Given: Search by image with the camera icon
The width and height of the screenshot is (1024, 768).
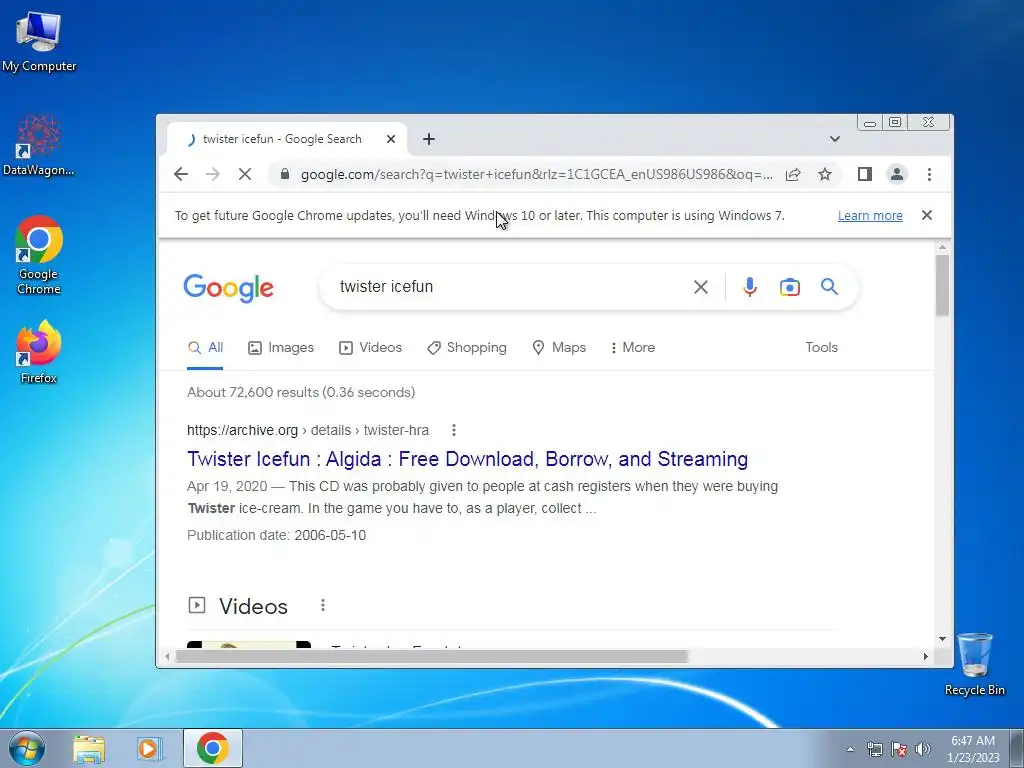Looking at the screenshot, I should [x=790, y=287].
